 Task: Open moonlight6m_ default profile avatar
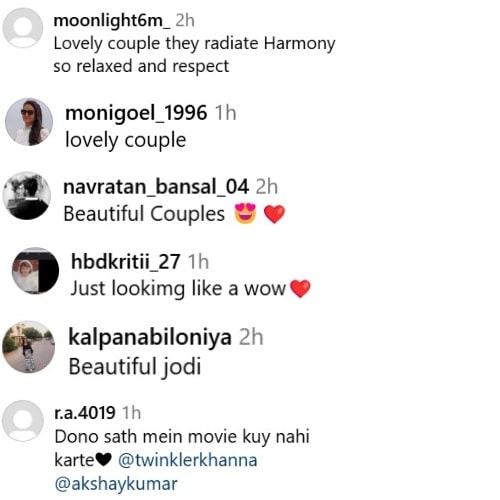pos(23,28)
